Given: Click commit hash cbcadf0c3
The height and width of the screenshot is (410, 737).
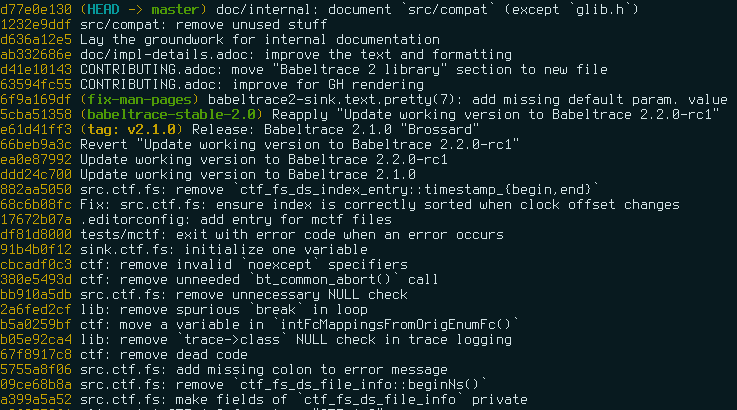Looking at the screenshot, I should 36,265.
